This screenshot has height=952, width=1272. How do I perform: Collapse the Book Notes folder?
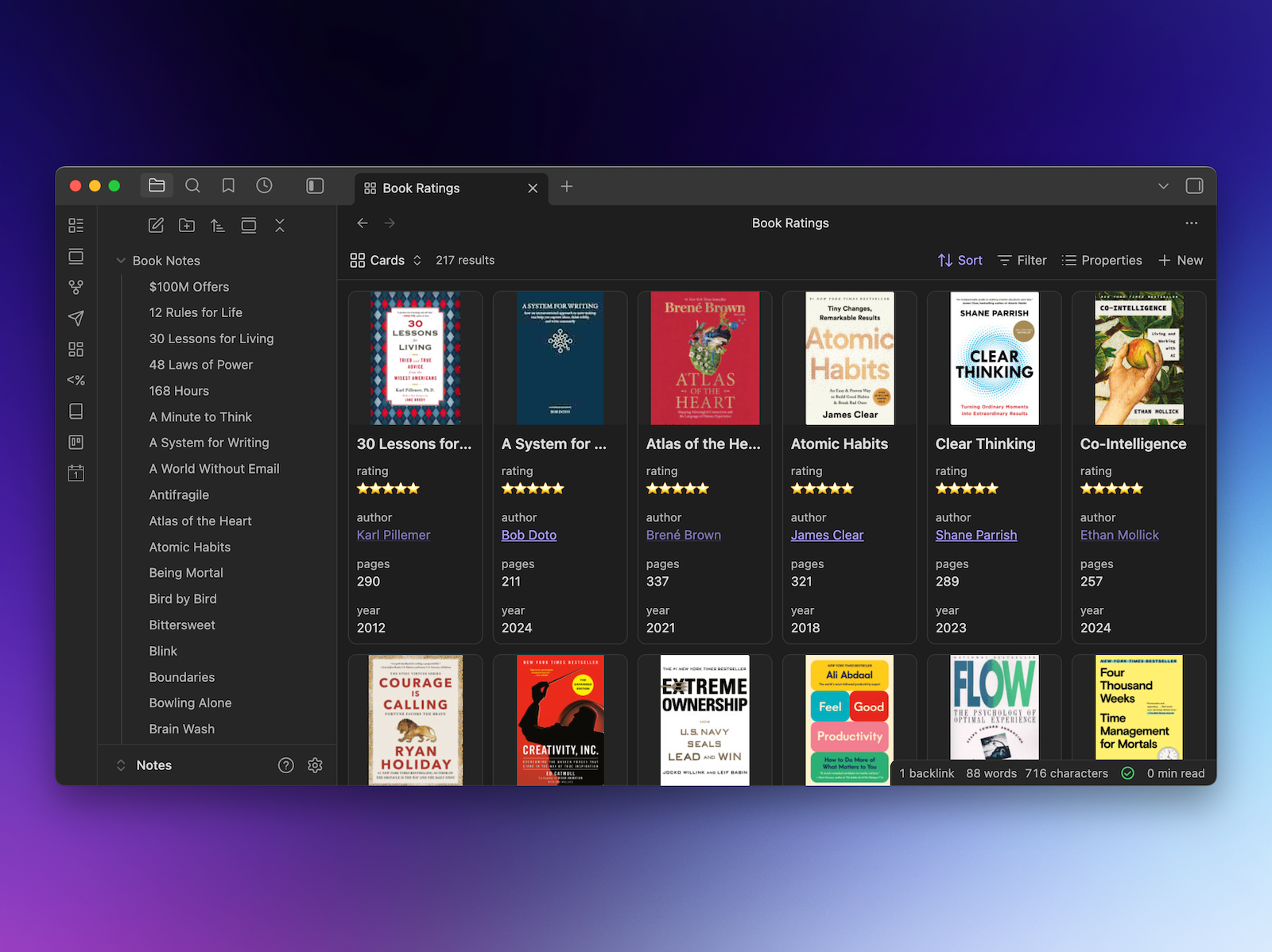pyautogui.click(x=122, y=261)
